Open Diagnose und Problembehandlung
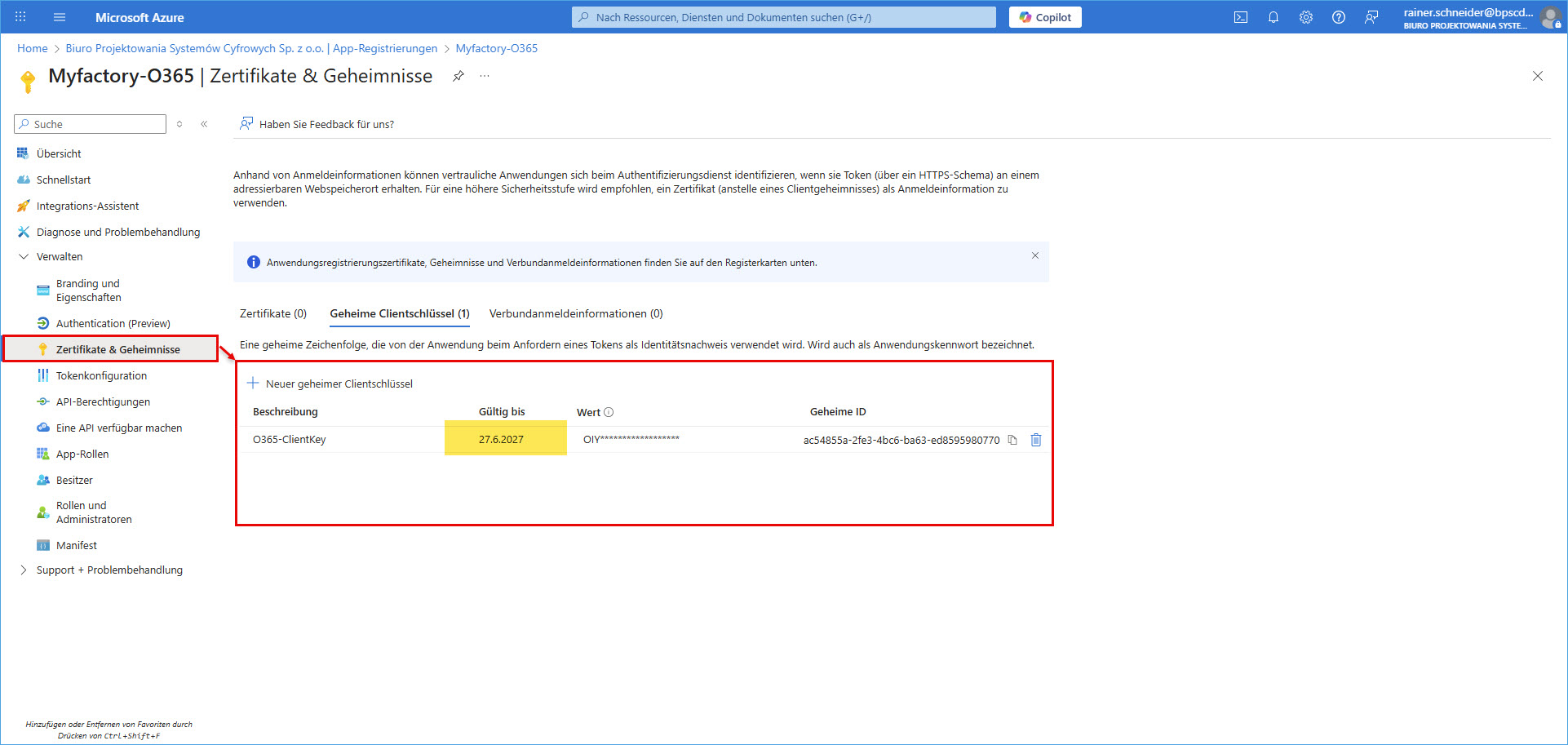This screenshot has height=745, width=1568. [118, 232]
